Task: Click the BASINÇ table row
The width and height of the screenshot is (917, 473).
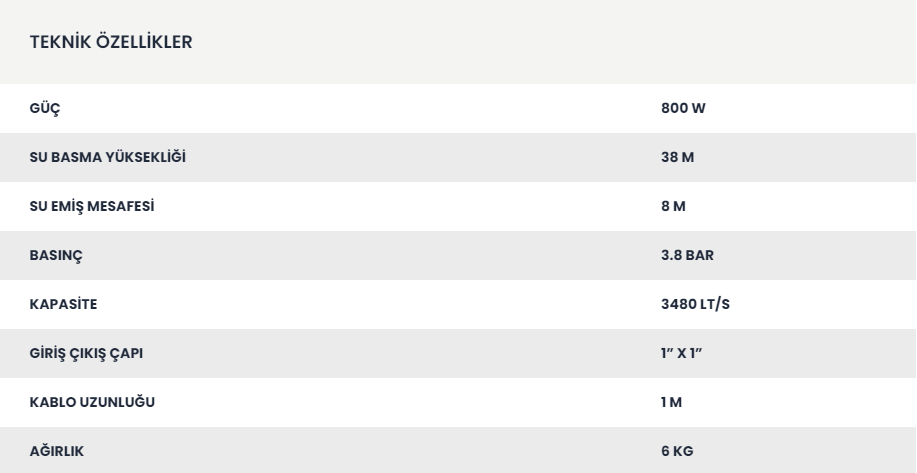Action: point(458,256)
